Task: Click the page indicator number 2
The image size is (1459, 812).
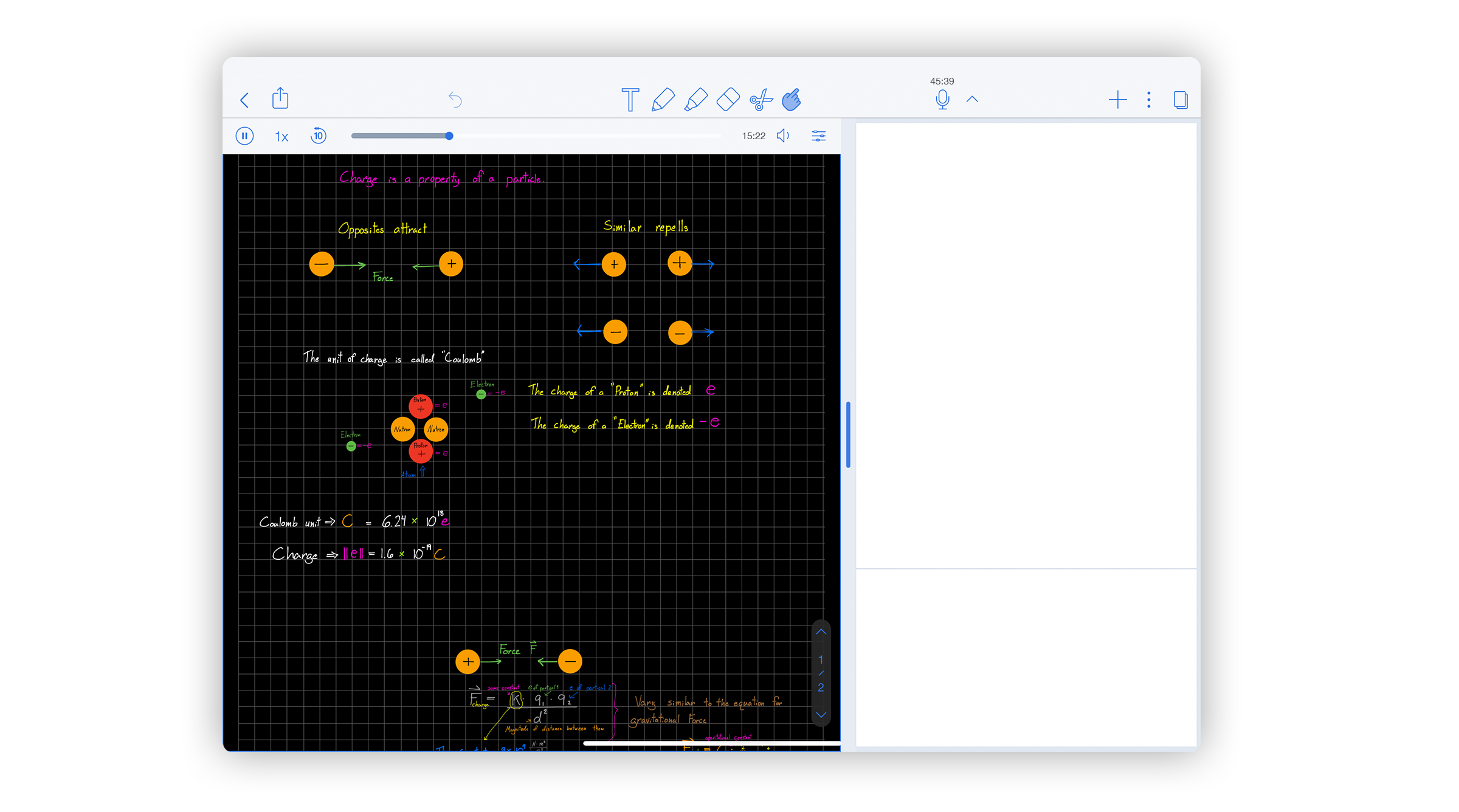Action: click(821, 687)
